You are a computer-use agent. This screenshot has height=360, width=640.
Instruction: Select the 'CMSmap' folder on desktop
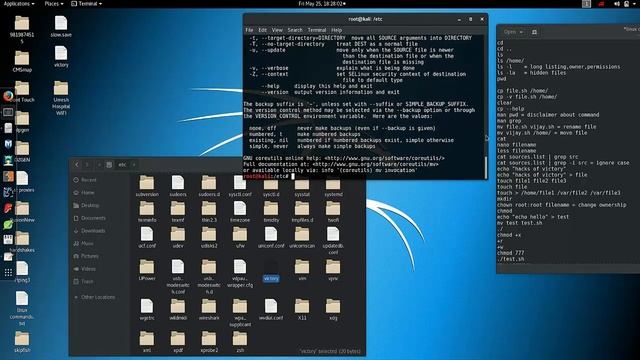[22, 62]
